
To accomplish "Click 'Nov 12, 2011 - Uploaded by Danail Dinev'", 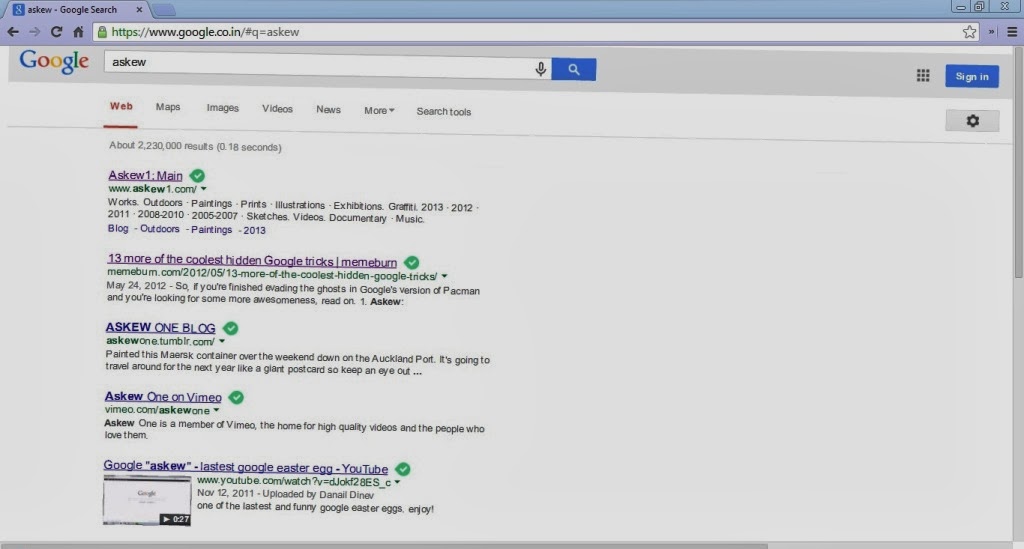I will [285, 494].
